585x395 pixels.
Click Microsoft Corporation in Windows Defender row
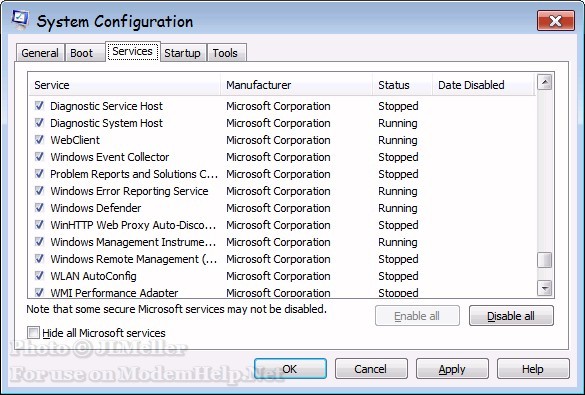(278, 208)
